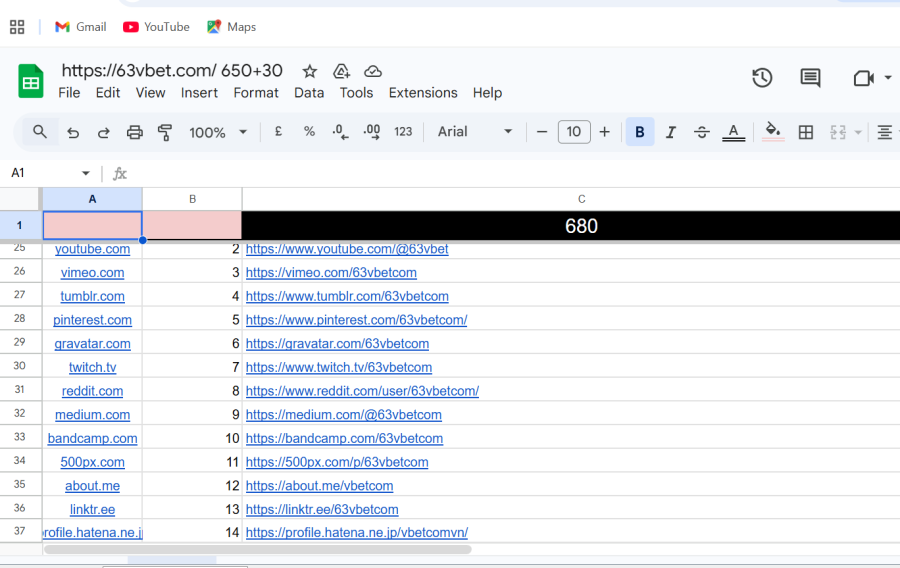Open the Help menu
This screenshot has width=900, height=568.
coord(487,92)
